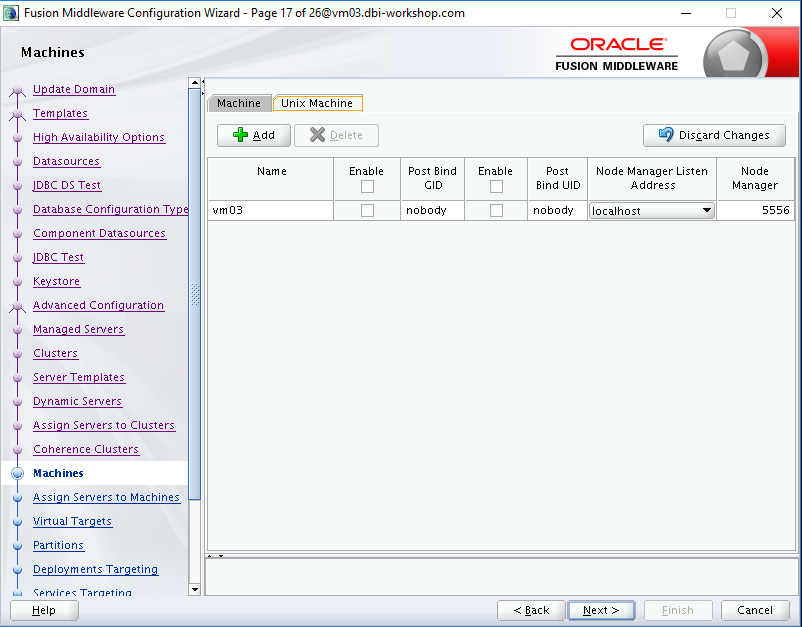Switch to the Machine tab
The height and width of the screenshot is (627, 802).
[x=239, y=103]
